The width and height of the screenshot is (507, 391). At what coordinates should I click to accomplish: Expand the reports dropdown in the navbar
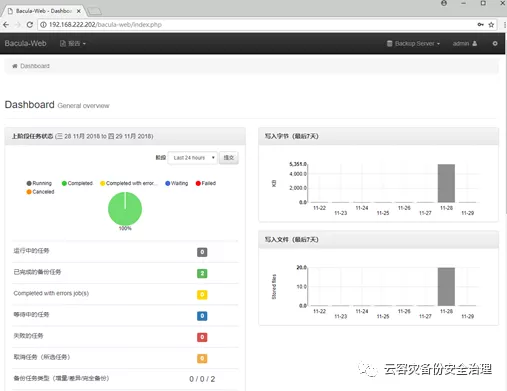tap(73, 44)
